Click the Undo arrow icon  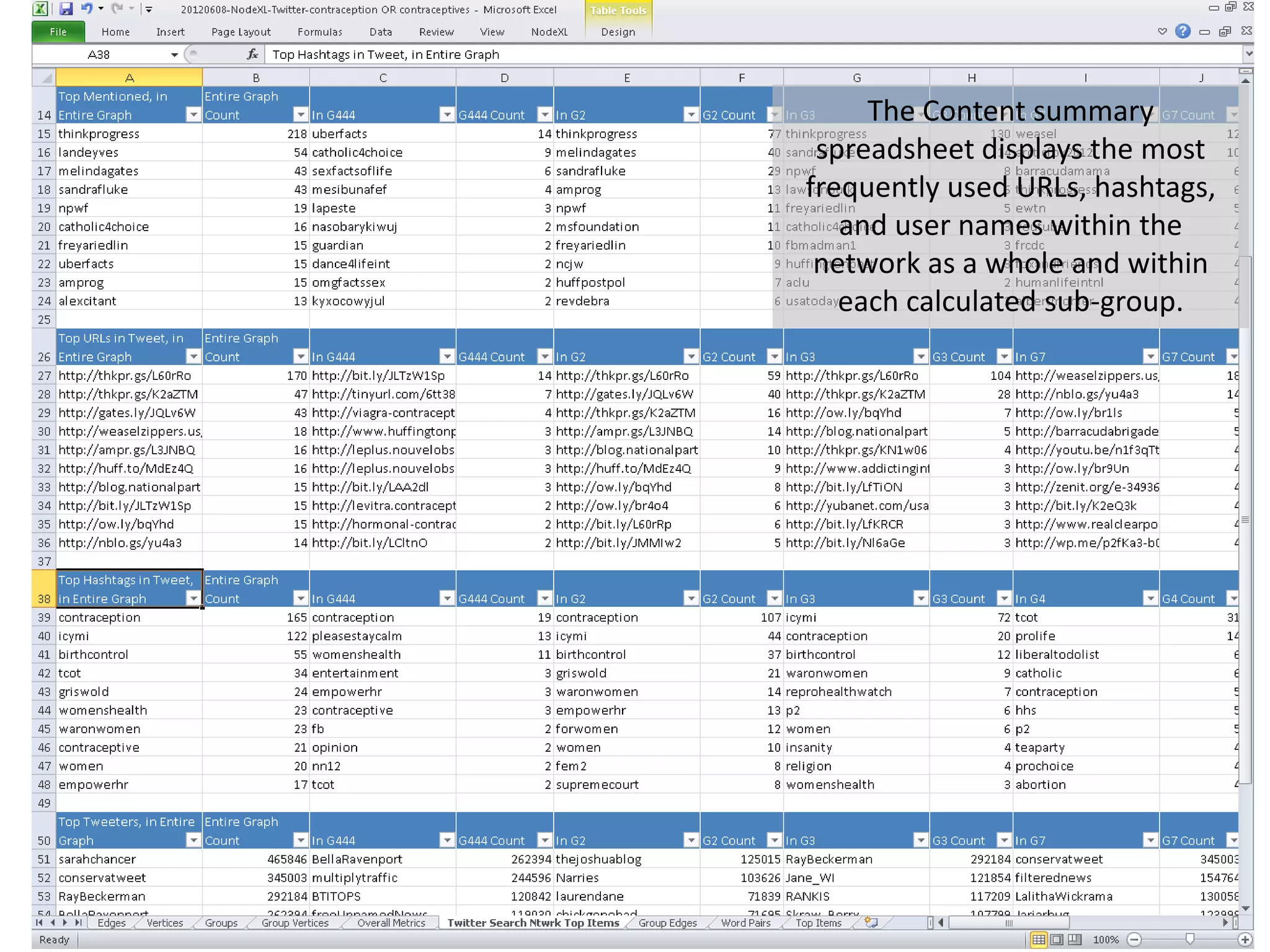click(x=87, y=9)
